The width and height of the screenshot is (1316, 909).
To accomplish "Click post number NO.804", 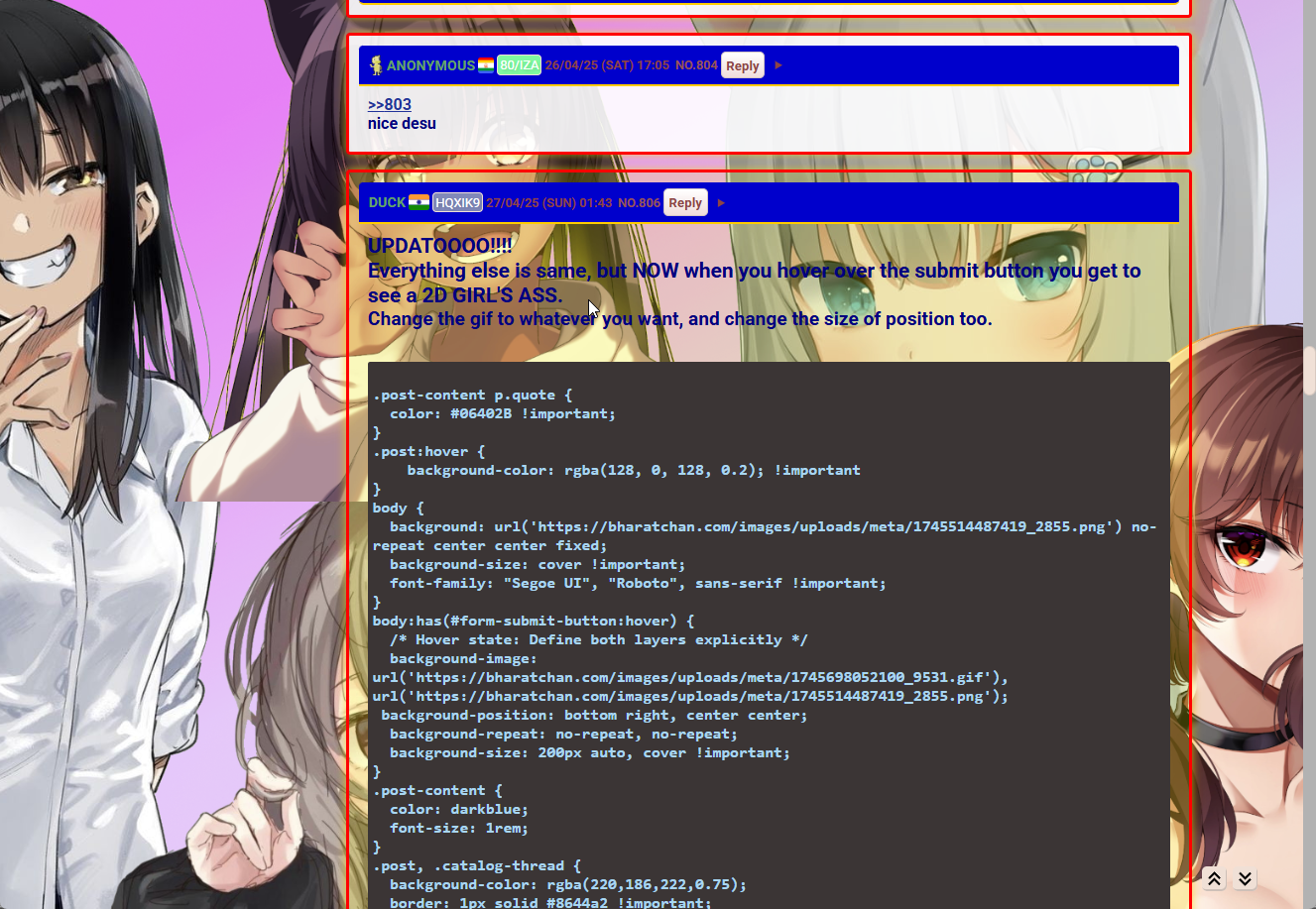I will click(696, 65).
